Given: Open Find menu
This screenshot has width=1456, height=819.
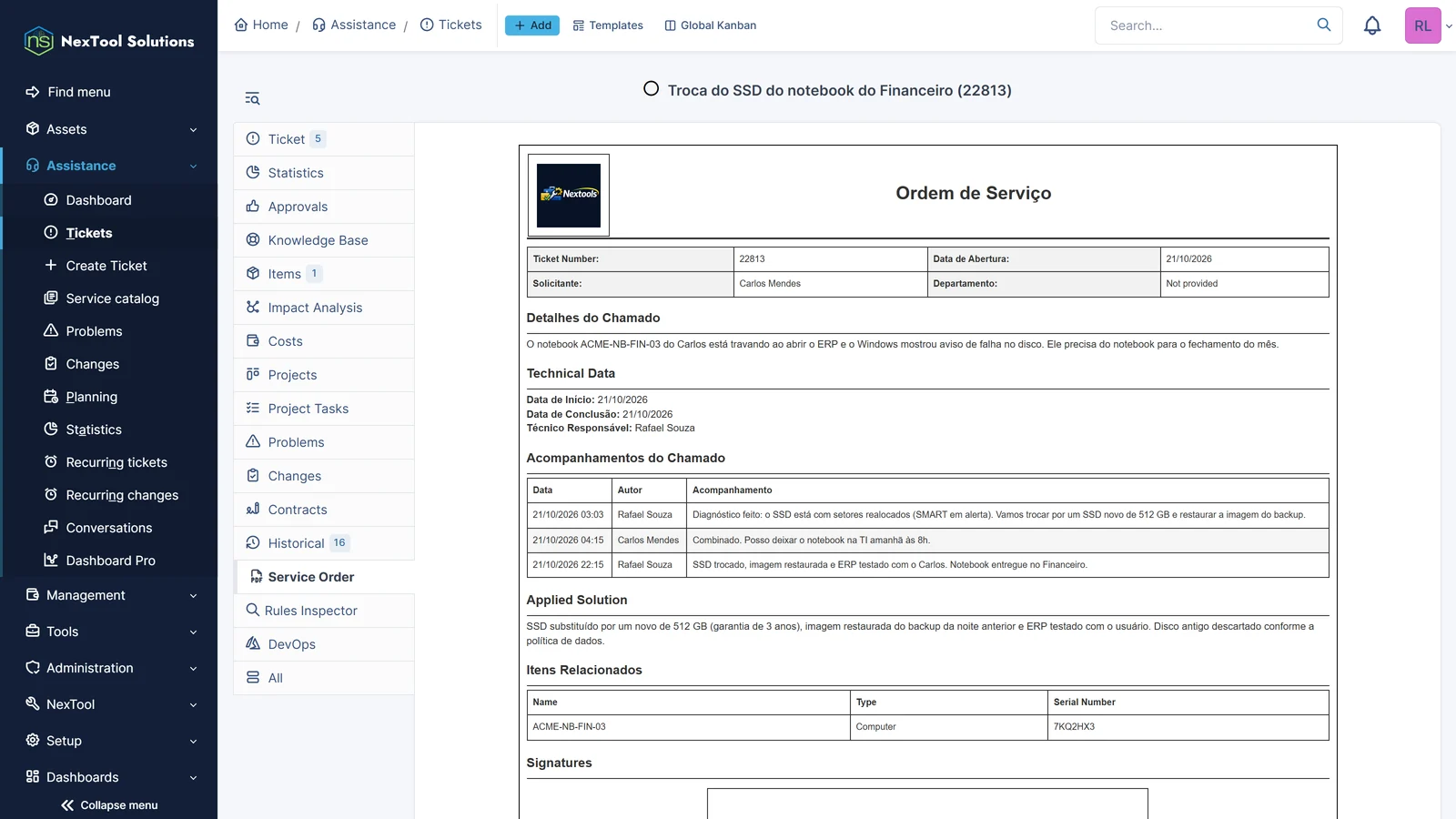Looking at the screenshot, I should pos(109,92).
